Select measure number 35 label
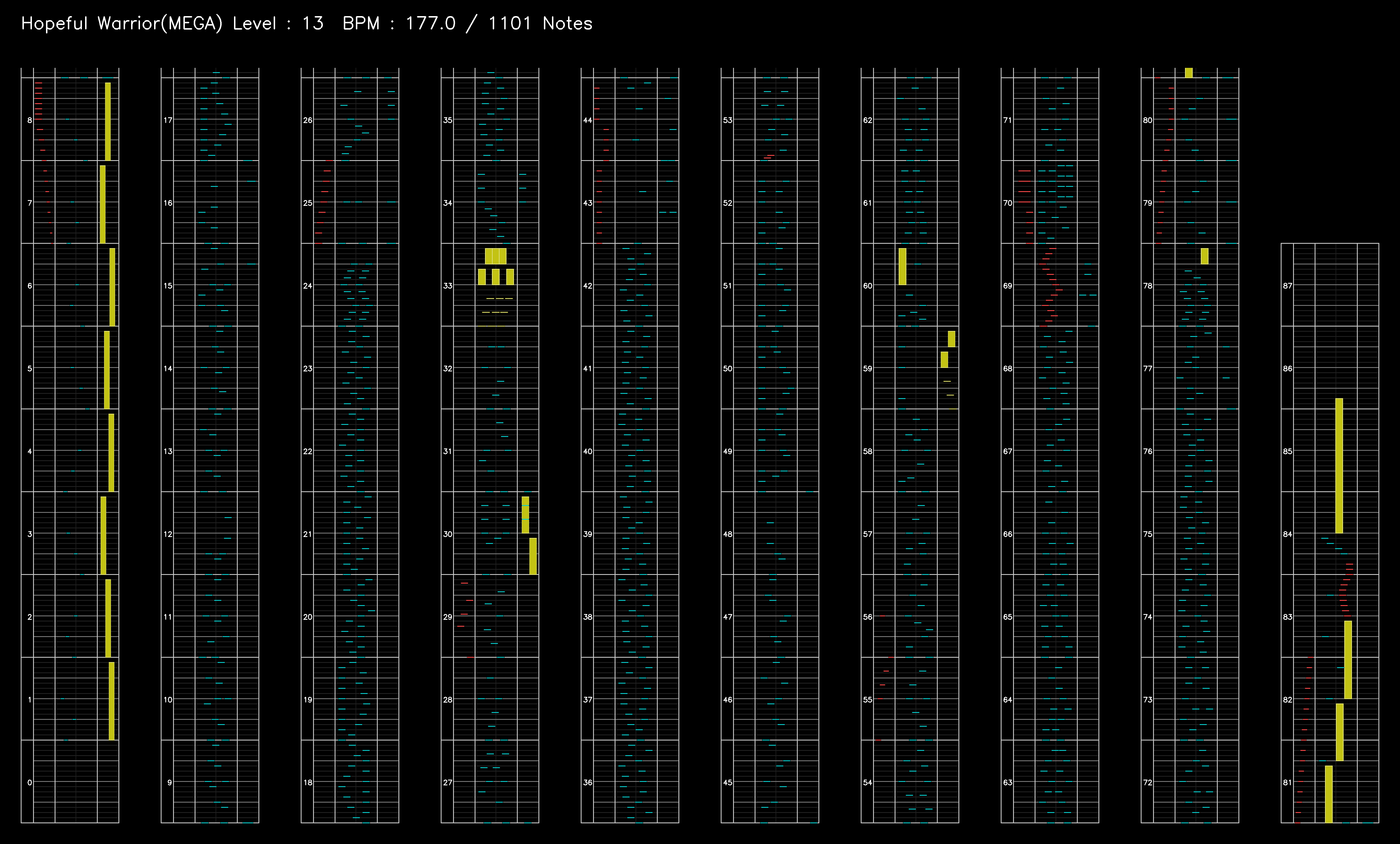Image resolution: width=1400 pixels, height=844 pixels. [448, 120]
